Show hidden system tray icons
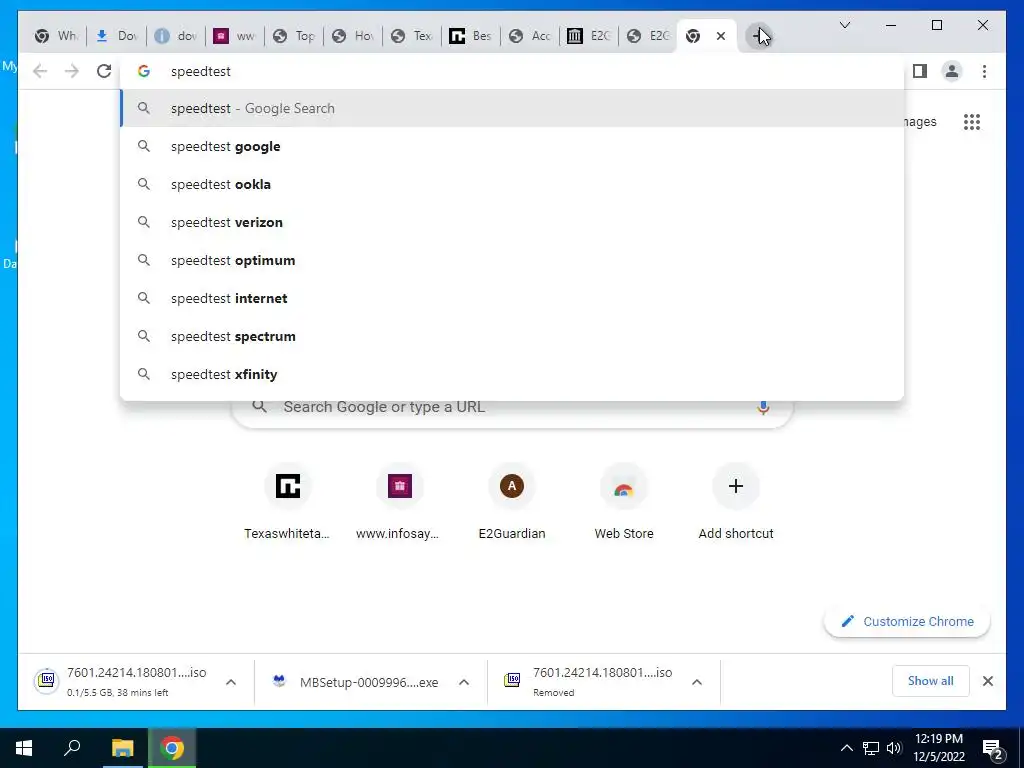Image resolution: width=1024 pixels, height=768 pixels. pyautogui.click(x=846, y=748)
